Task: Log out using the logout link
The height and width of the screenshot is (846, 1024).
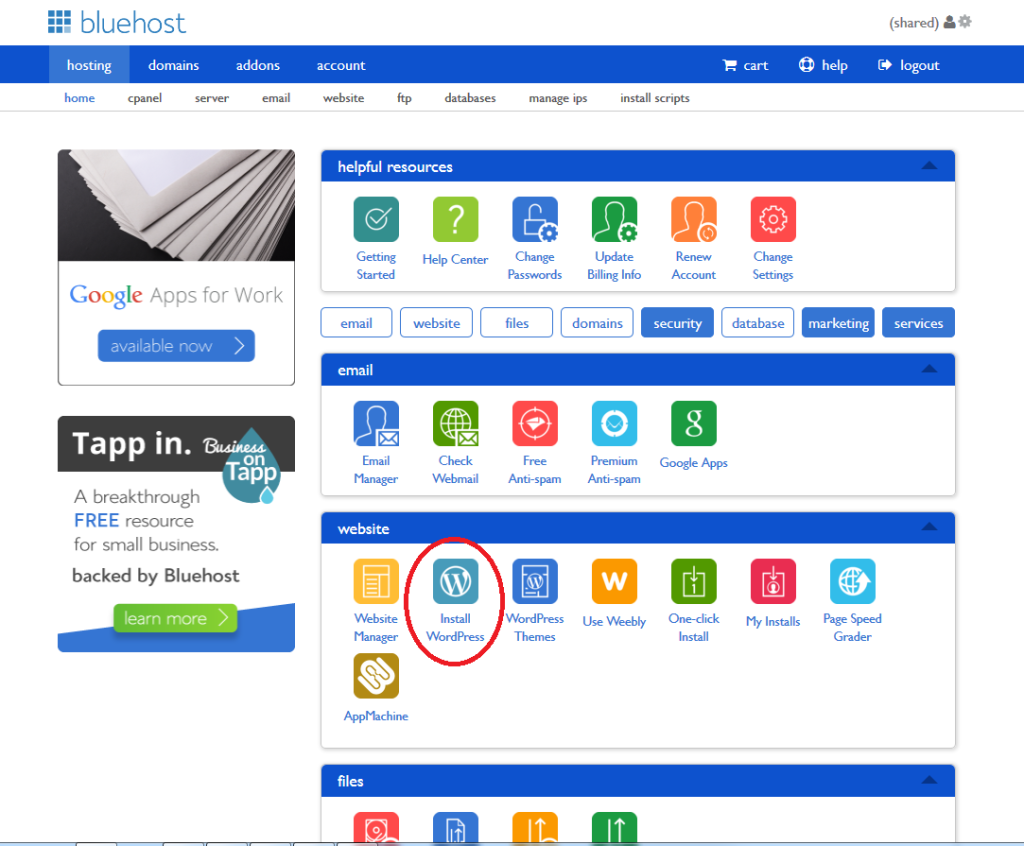Action: click(x=908, y=65)
